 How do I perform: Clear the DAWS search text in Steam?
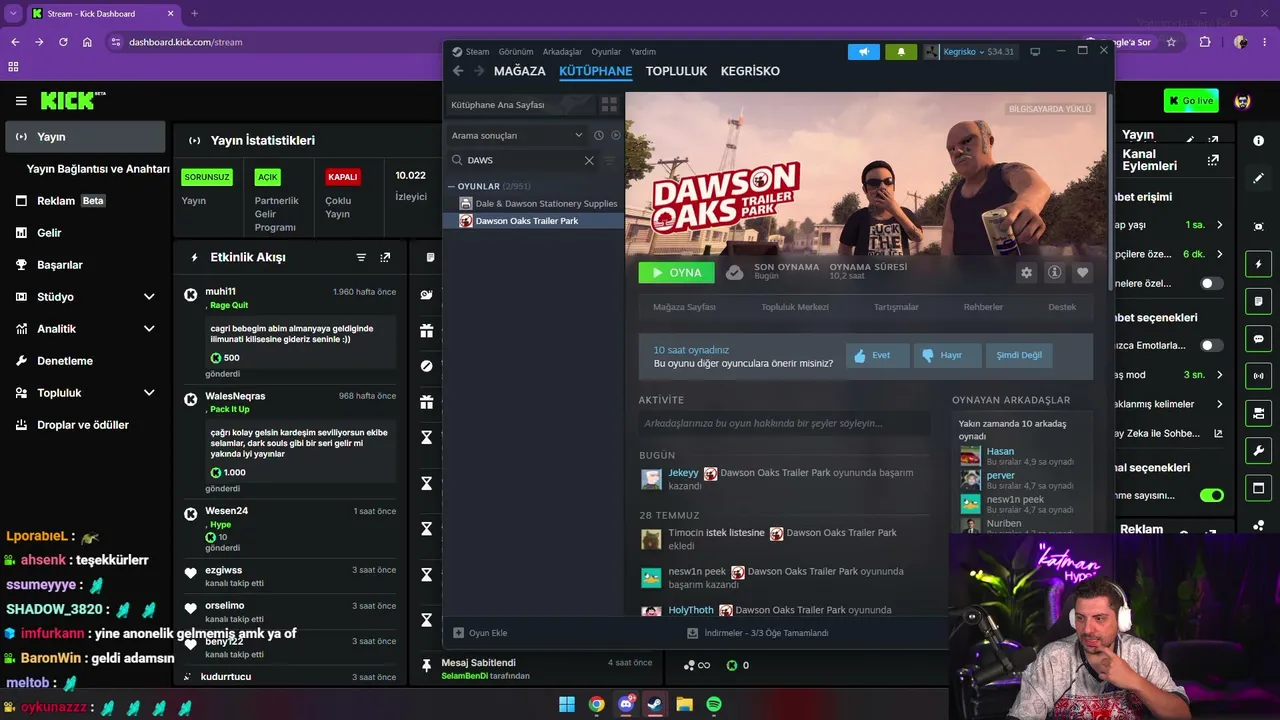coord(589,160)
